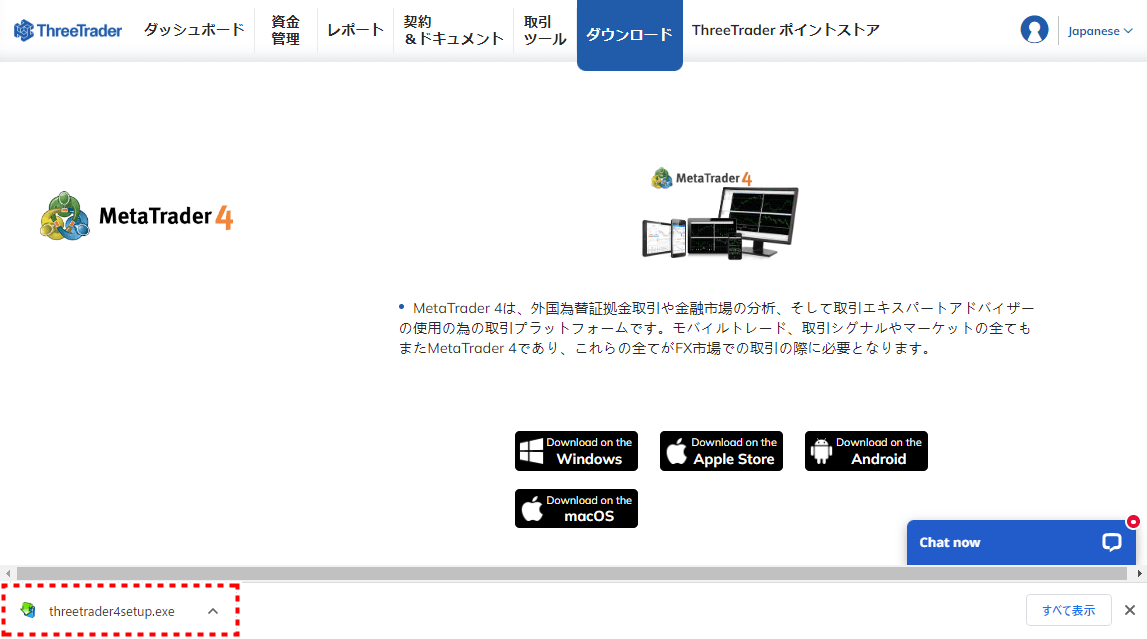The width and height of the screenshot is (1147, 639).
Task: Select the ダウンロード tab
Action: (630, 34)
